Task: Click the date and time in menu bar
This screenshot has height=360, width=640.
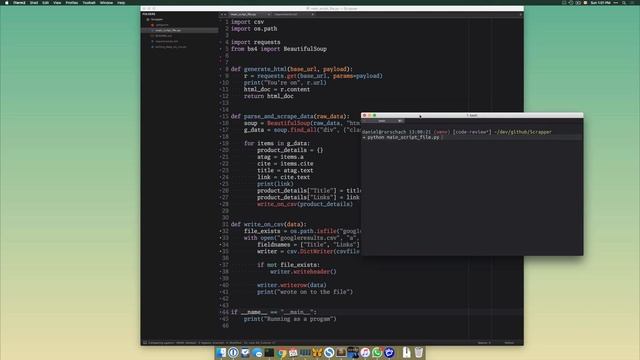Action: 601,2
